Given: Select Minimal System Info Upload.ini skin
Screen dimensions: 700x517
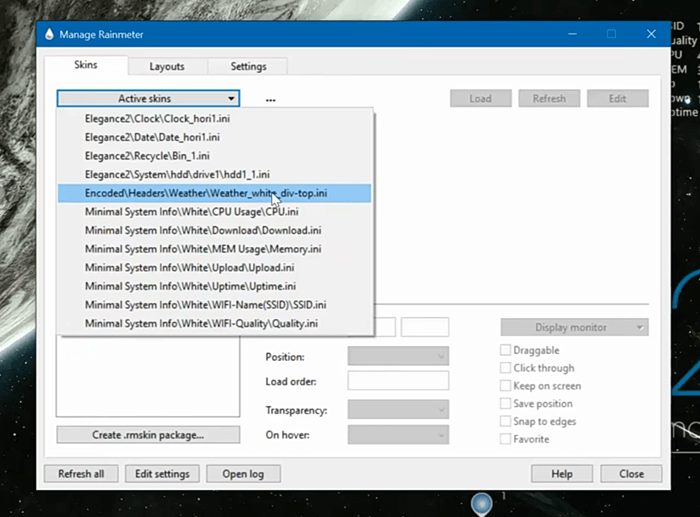Looking at the screenshot, I should 215,267.
